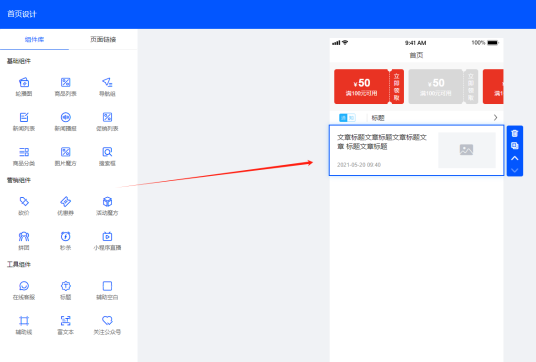Click the 工具组件 section heading

click(x=19, y=264)
